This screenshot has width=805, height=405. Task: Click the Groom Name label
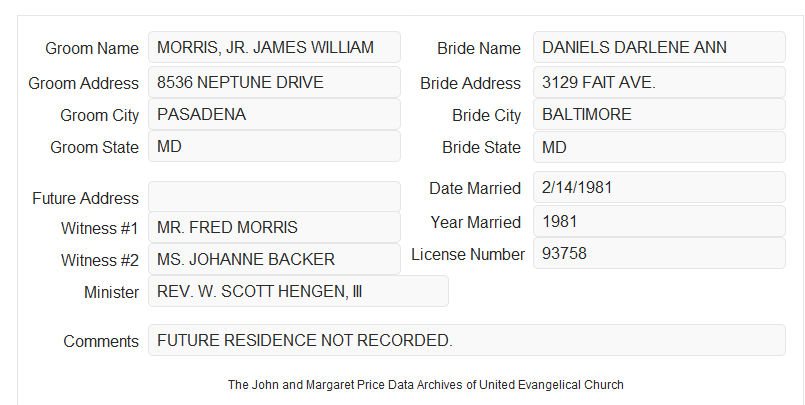(x=92, y=48)
